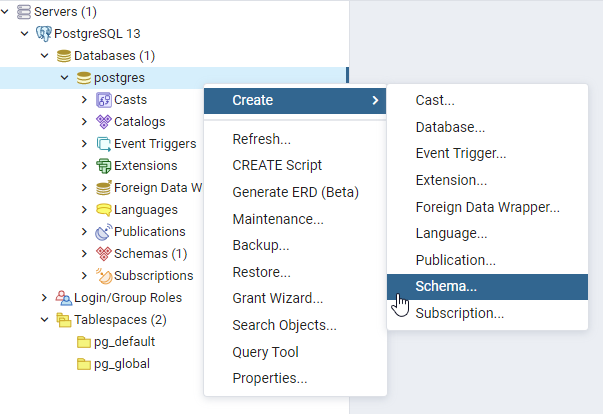Screen dimensions: 603x414
Task: Open Properties... from the context menu
Action: click(269, 378)
